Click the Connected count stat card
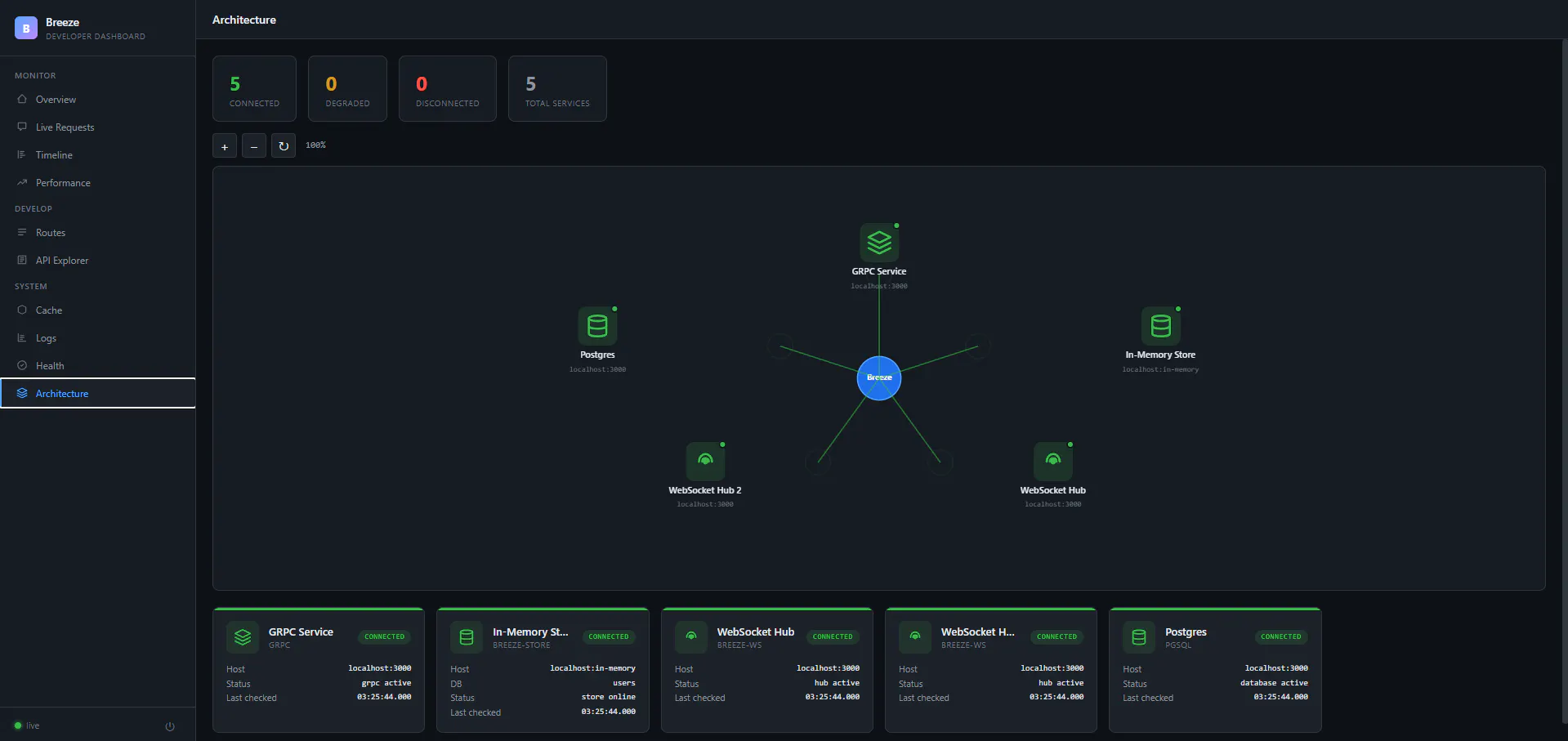Image resolution: width=1568 pixels, height=741 pixels. tap(254, 88)
